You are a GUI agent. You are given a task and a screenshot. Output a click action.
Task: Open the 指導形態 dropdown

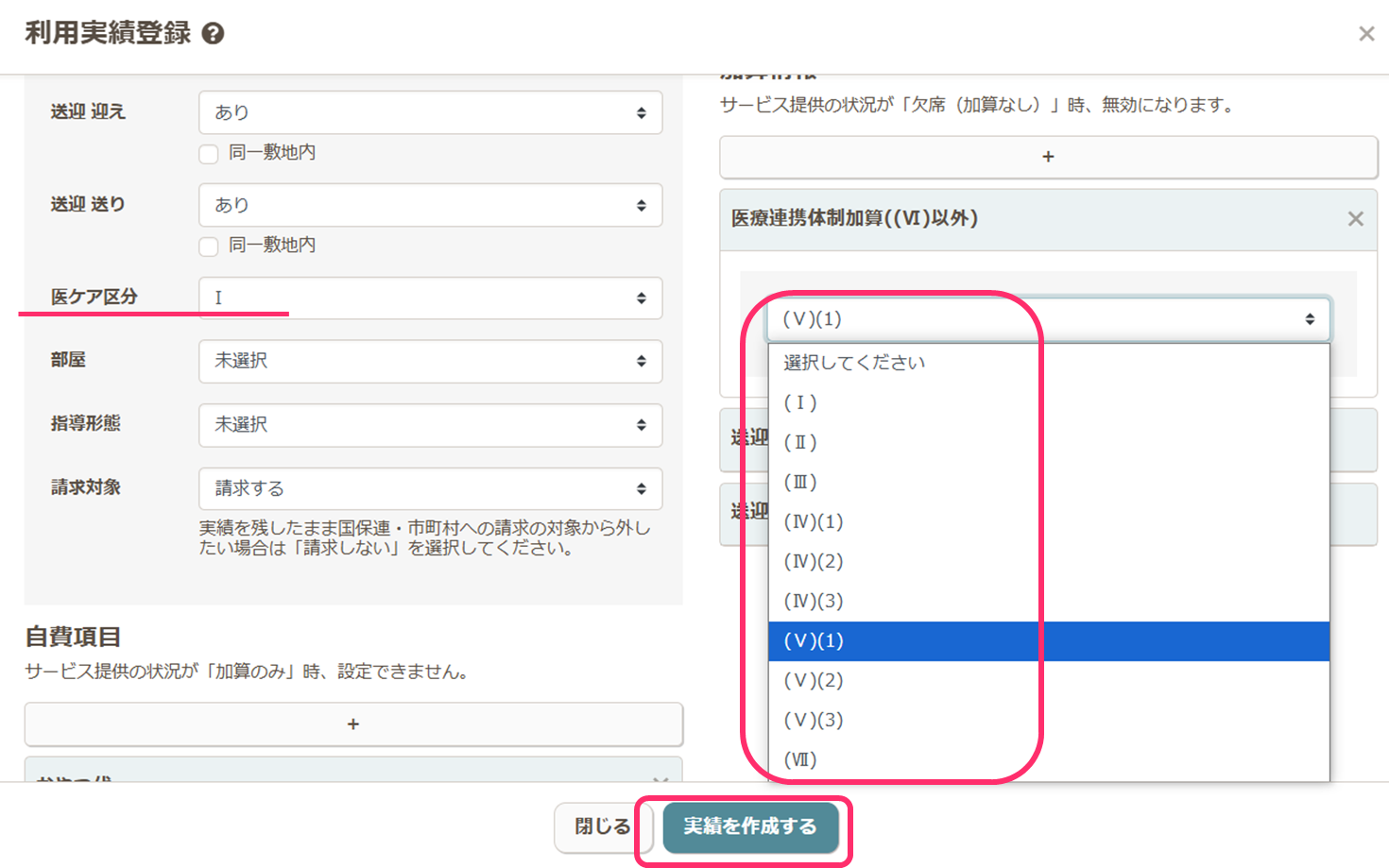(430, 425)
